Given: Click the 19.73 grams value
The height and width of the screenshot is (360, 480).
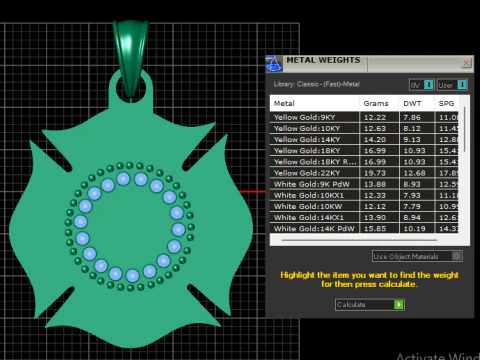Looking at the screenshot, I should pos(375,173).
